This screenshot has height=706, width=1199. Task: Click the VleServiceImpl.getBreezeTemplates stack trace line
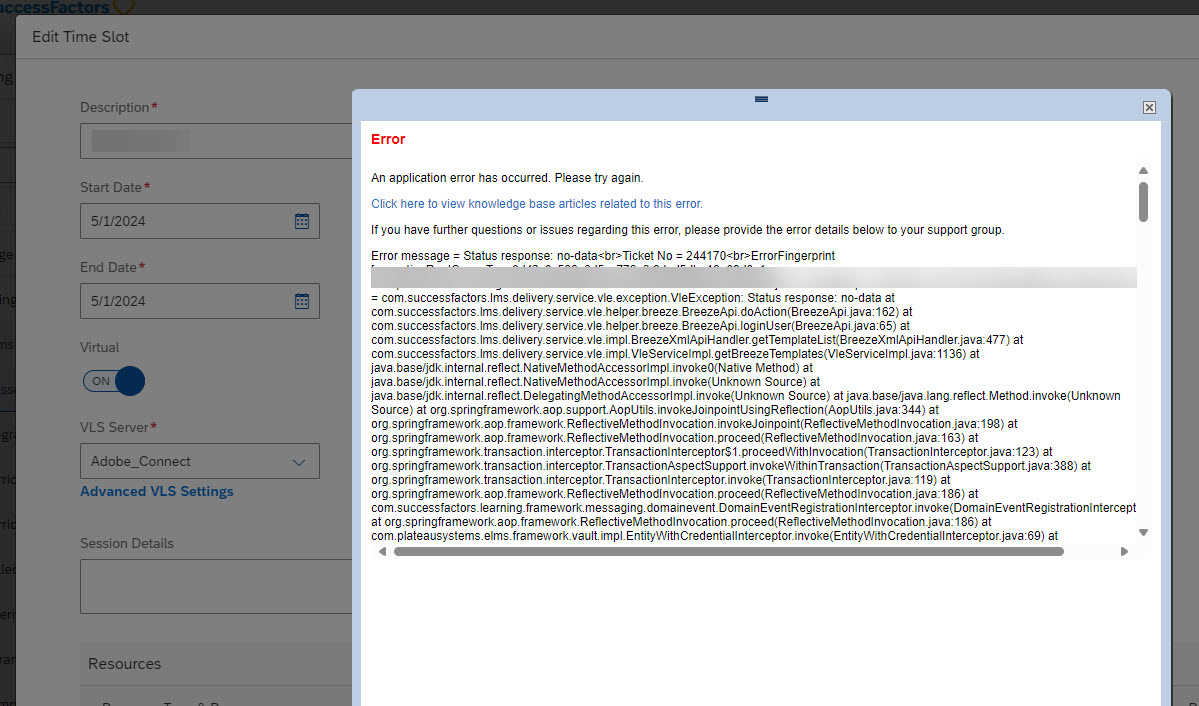675,354
